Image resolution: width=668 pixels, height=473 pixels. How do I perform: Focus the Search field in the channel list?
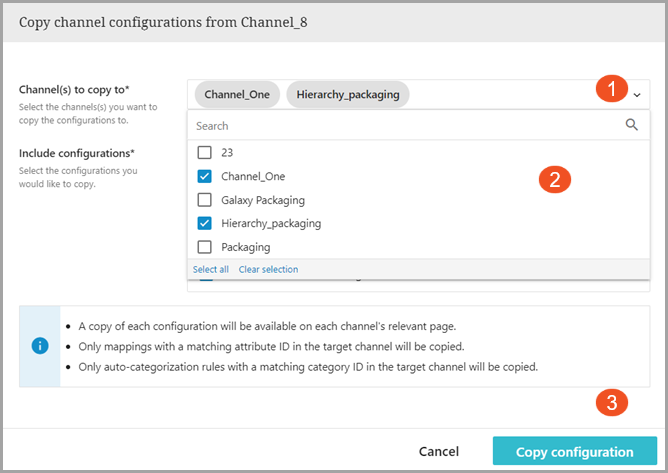point(400,126)
